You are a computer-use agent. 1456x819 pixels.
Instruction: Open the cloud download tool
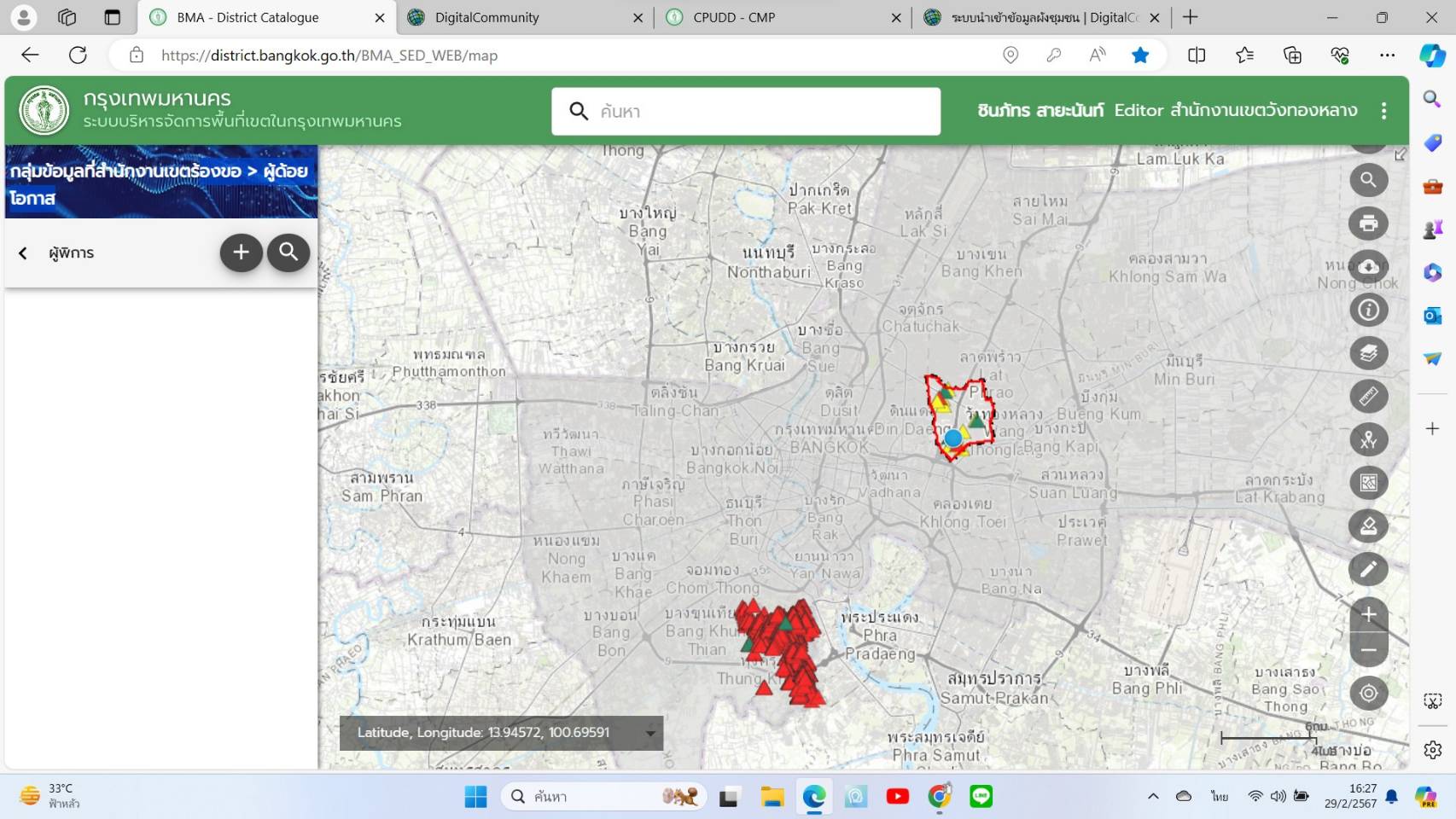1368,267
